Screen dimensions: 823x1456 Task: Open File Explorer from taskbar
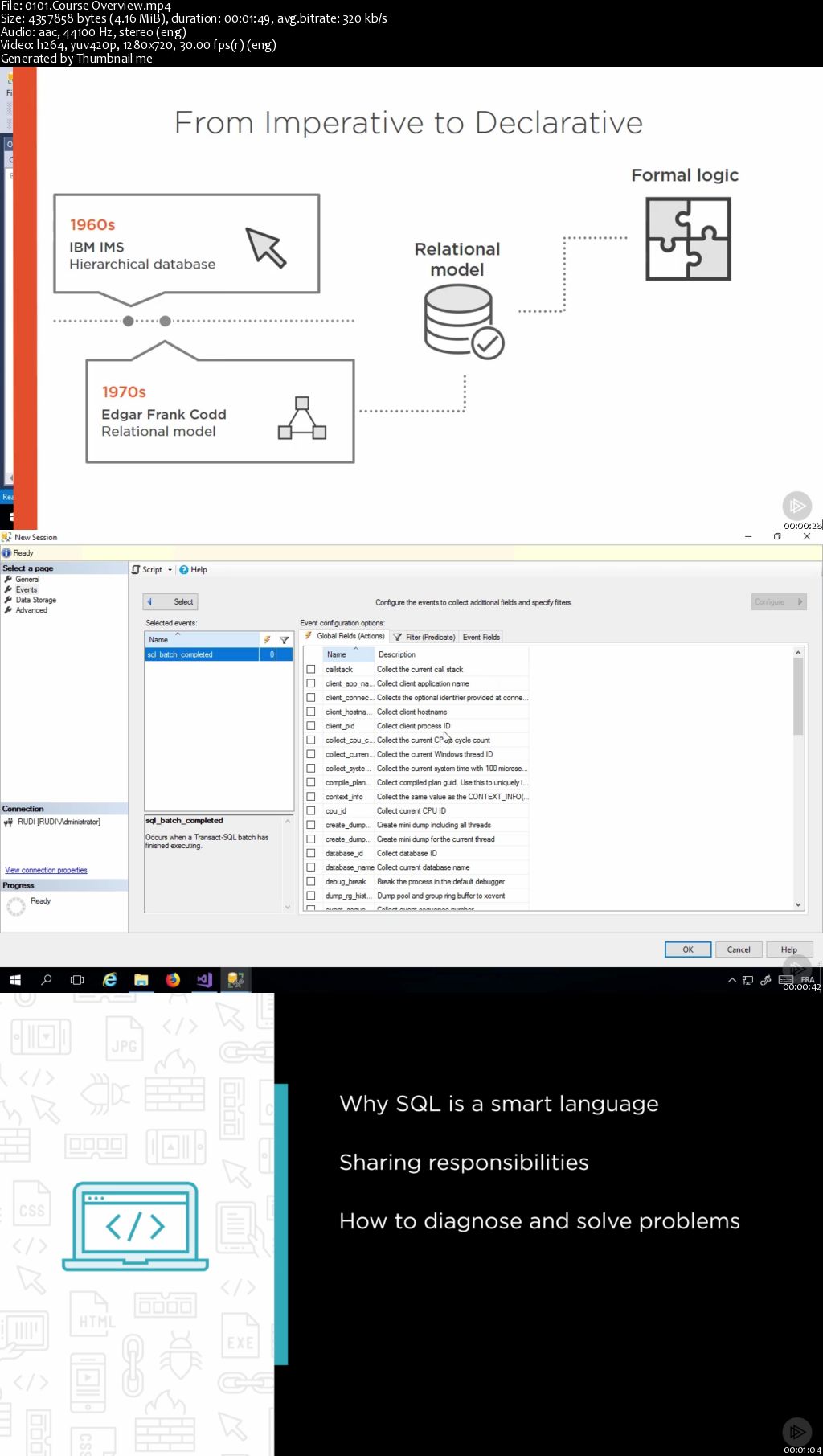[141, 980]
